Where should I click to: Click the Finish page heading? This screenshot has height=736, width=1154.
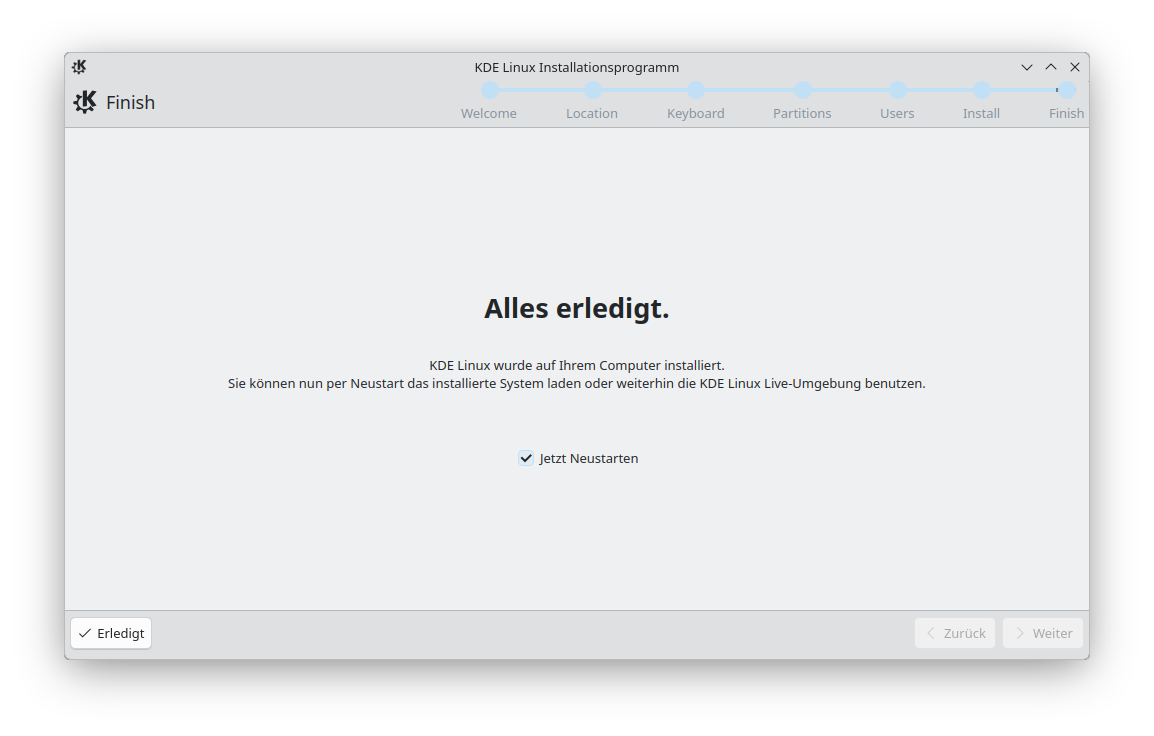130,102
